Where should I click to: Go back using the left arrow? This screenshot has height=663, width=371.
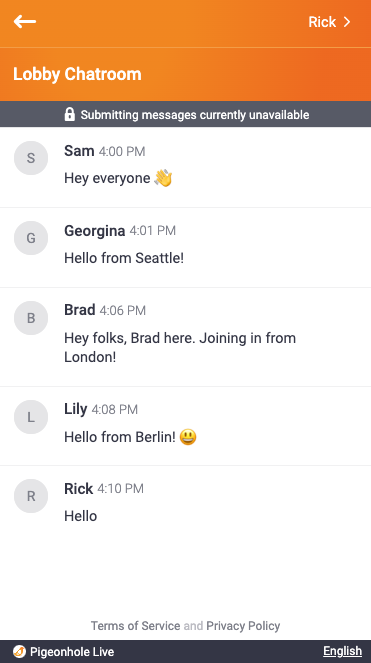coord(25,22)
